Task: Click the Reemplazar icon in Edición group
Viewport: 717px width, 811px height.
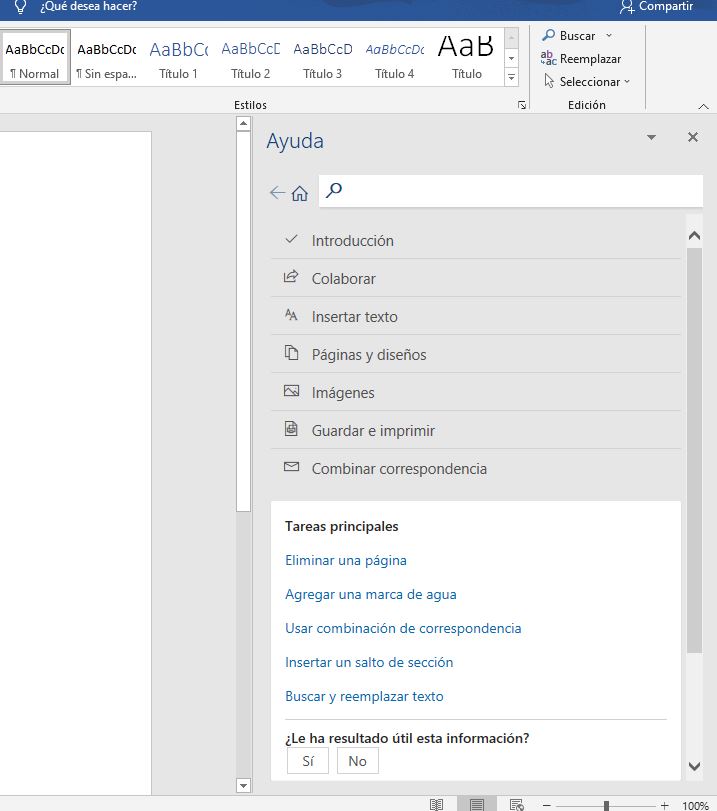Action: pos(548,59)
